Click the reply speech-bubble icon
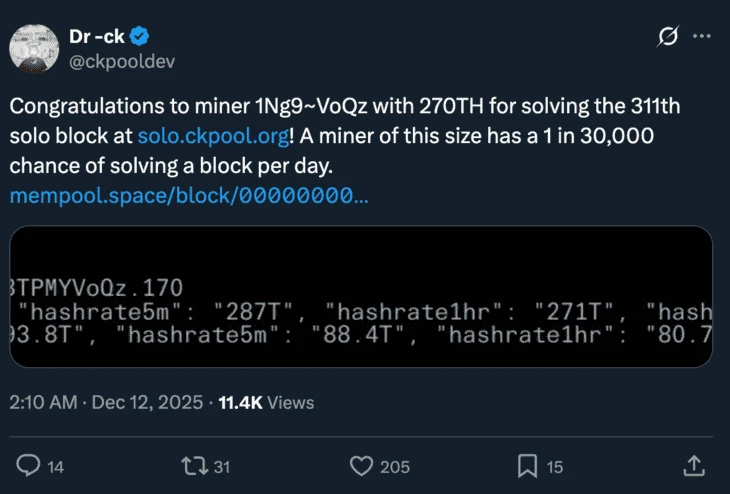This screenshot has width=730, height=494. 30,466
